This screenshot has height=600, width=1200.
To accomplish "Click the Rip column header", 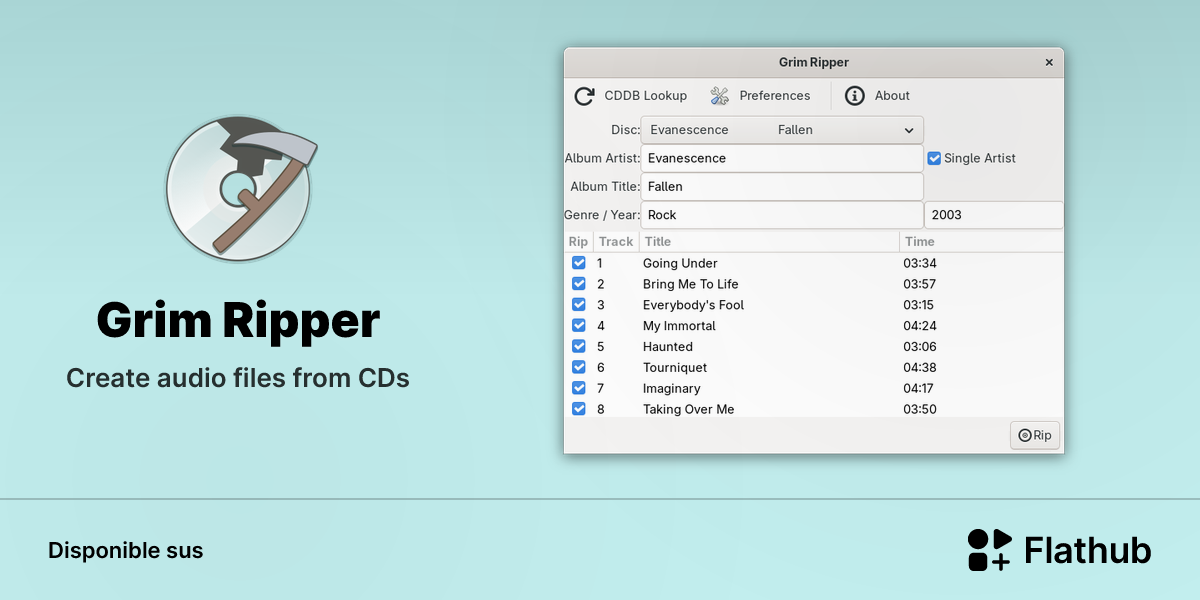I will (x=579, y=242).
